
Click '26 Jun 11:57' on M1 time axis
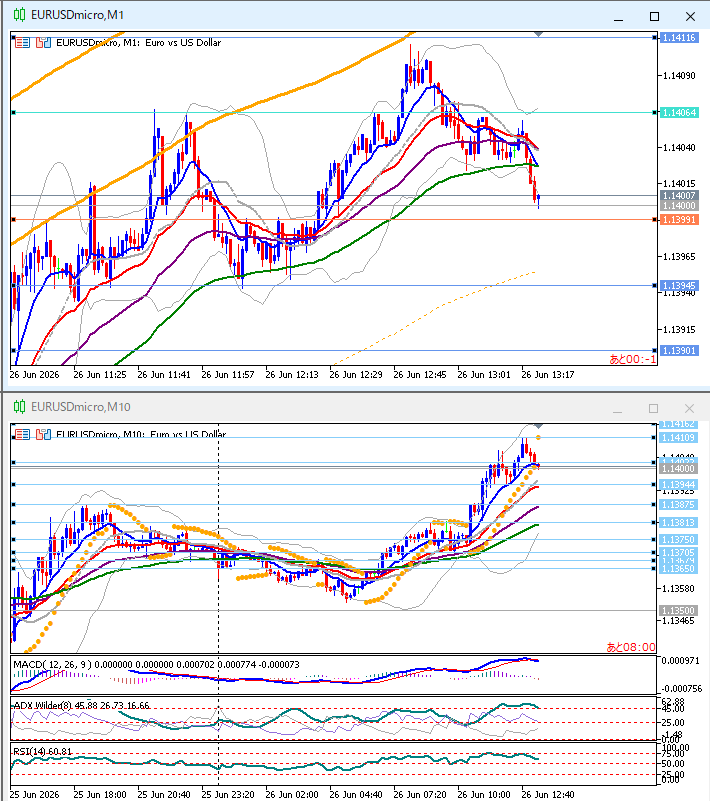227,375
